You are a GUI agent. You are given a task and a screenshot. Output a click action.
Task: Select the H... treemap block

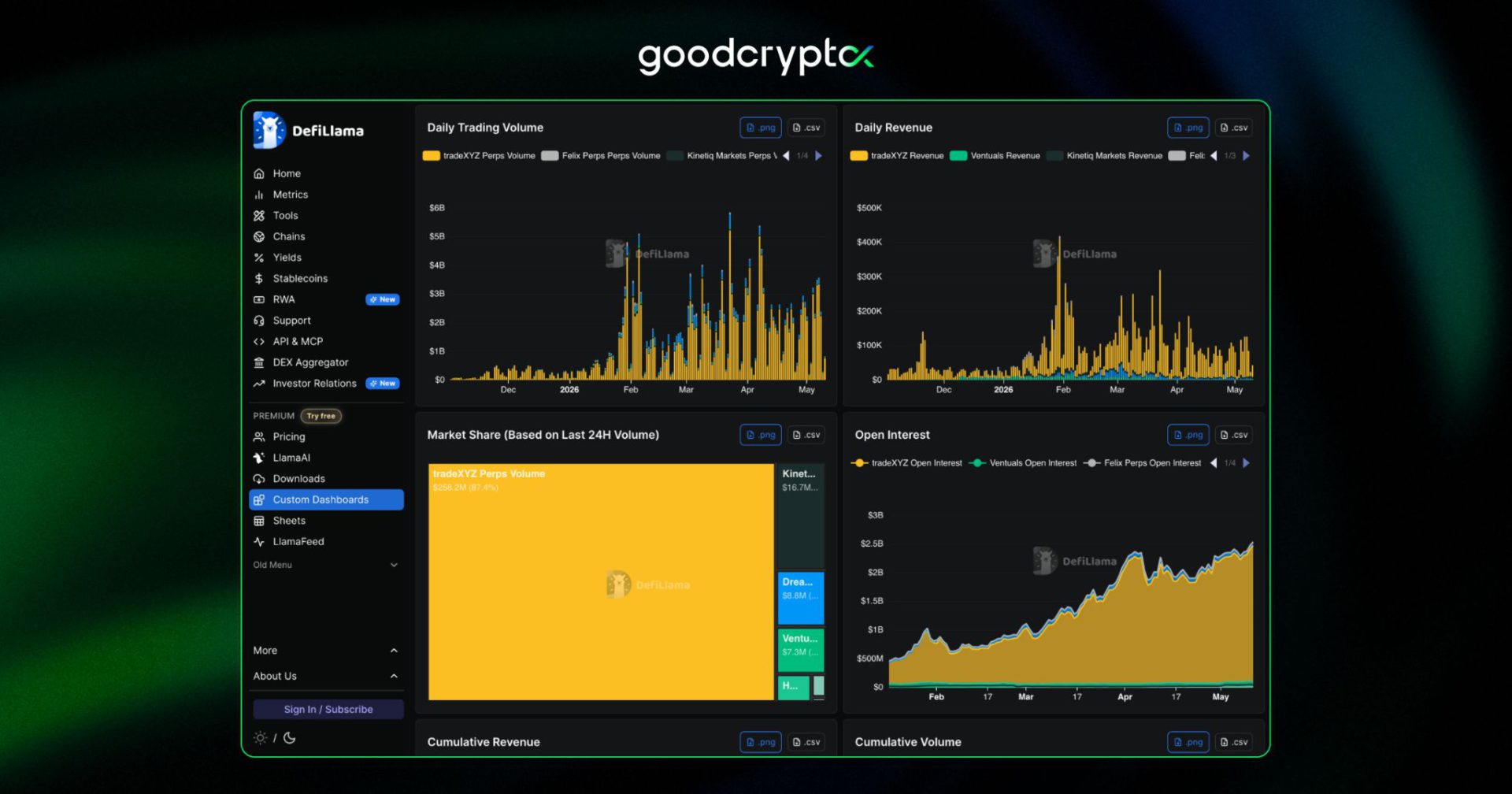point(794,687)
